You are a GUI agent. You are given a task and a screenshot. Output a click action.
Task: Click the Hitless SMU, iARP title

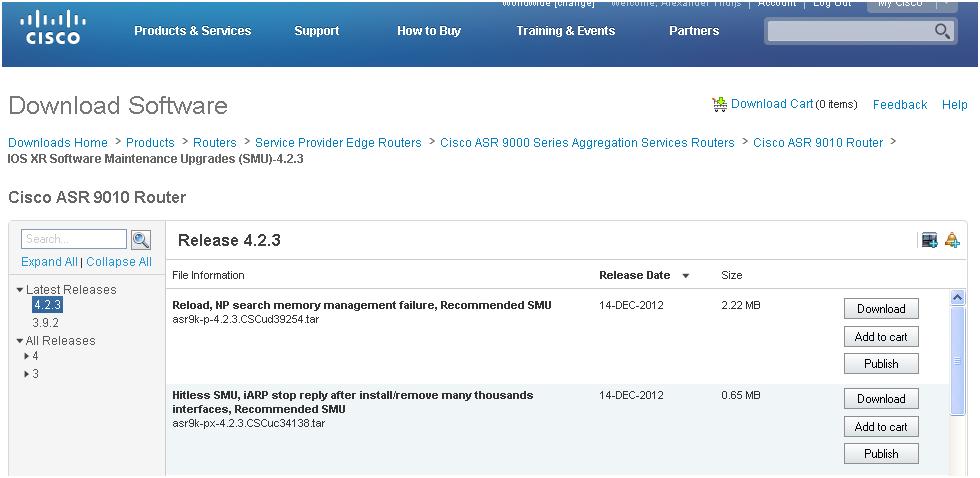[352, 402]
